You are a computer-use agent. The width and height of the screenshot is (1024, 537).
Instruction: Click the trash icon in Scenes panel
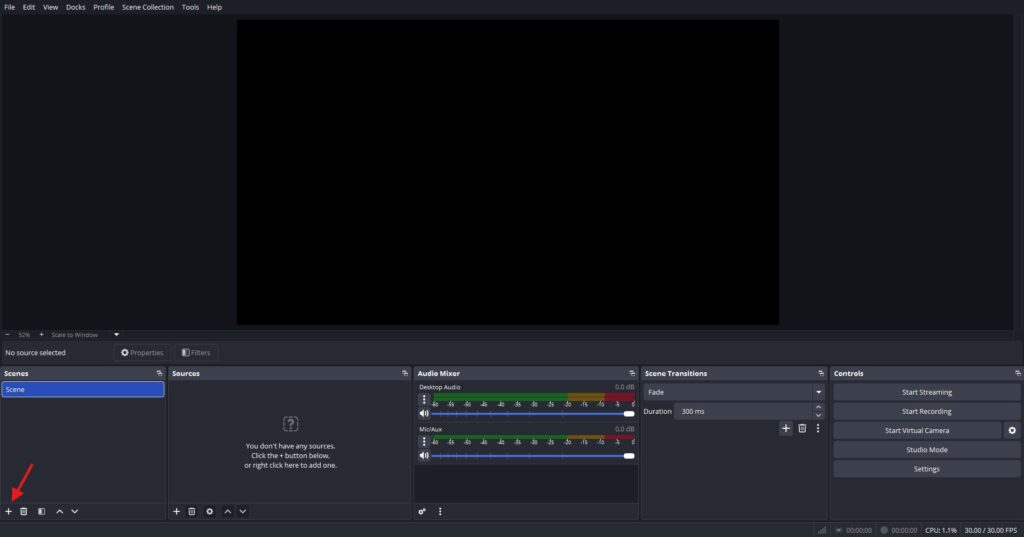pyautogui.click(x=24, y=511)
